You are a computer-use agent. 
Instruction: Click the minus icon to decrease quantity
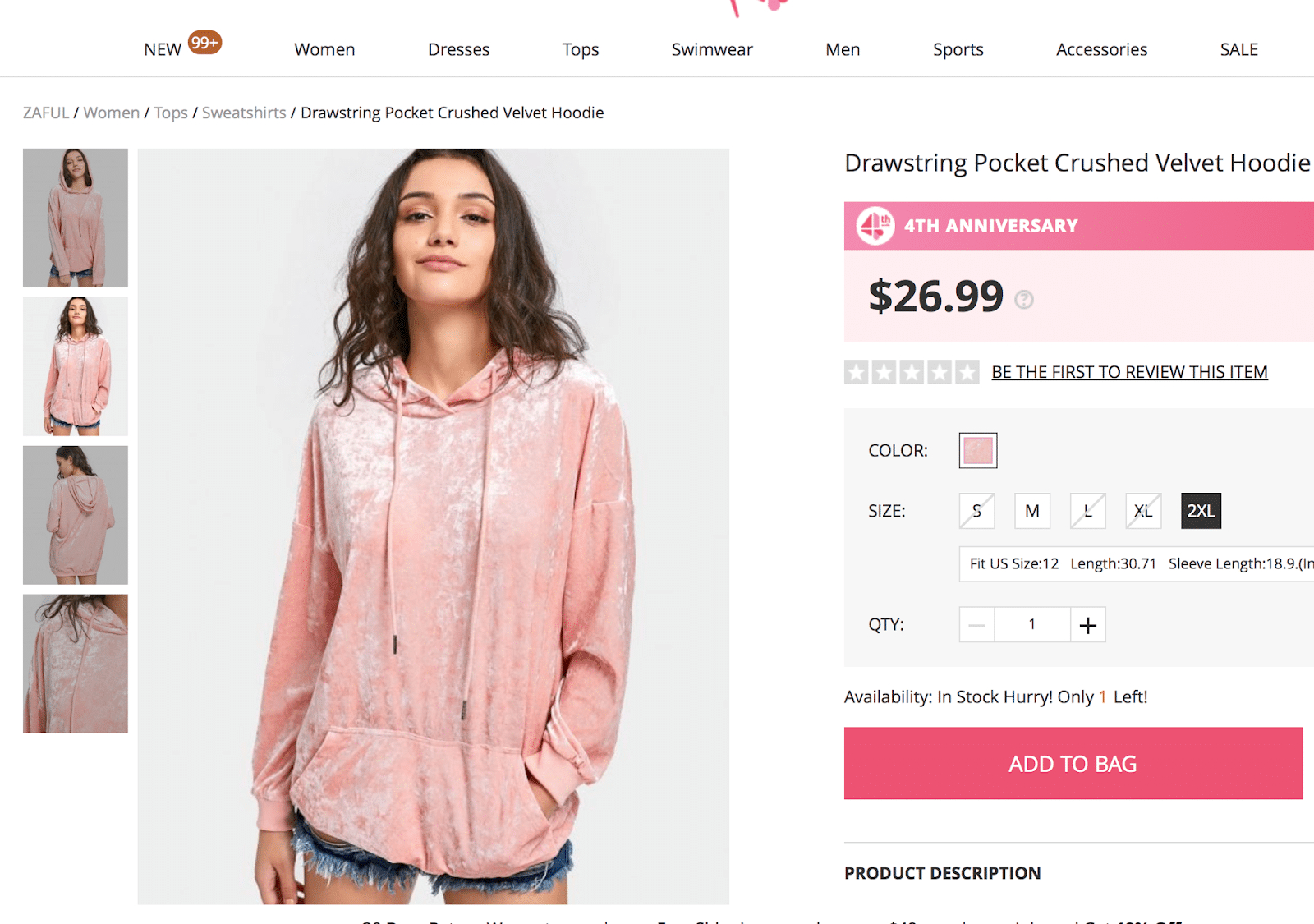976,625
